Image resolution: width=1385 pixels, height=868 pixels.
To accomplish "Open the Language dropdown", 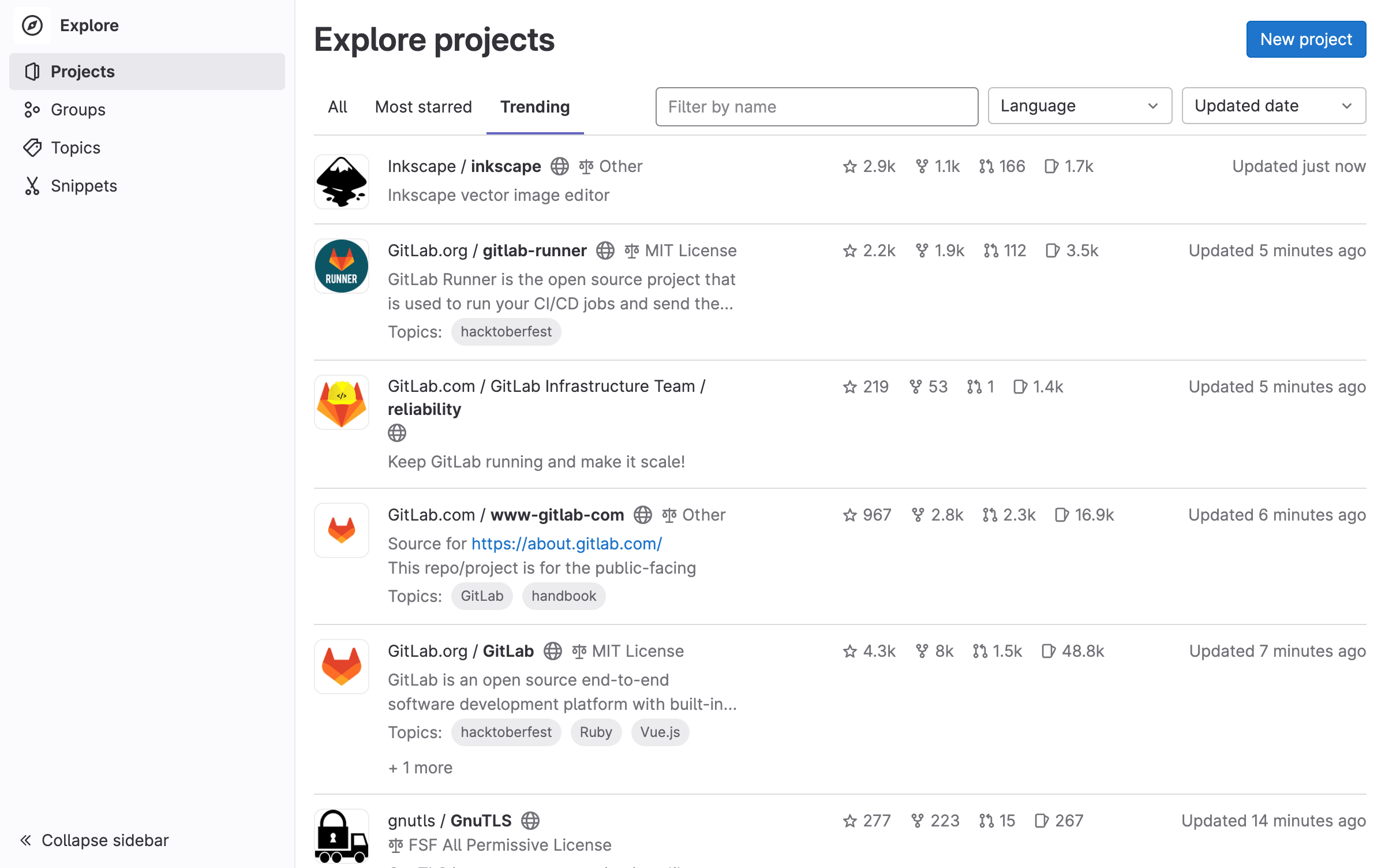I will tap(1079, 106).
